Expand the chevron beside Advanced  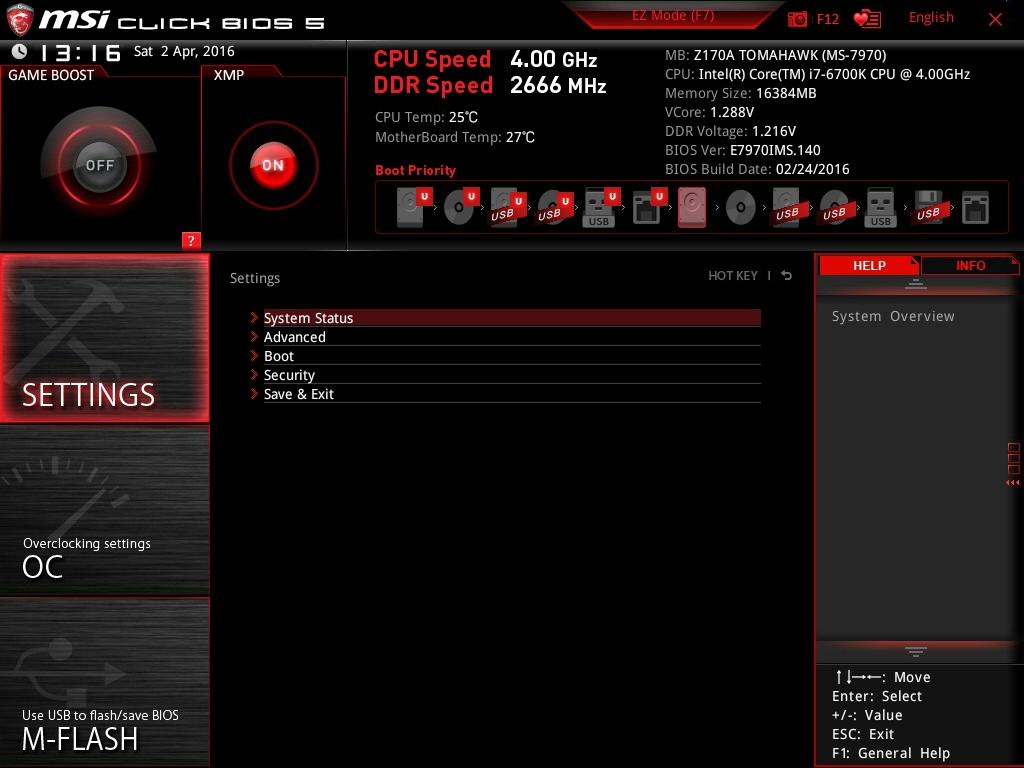tap(254, 336)
